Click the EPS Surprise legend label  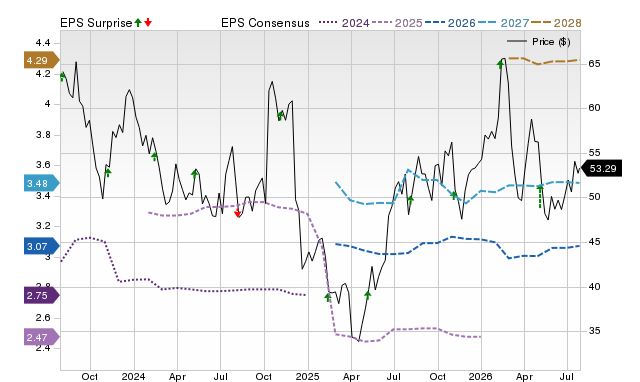[x=96, y=23]
